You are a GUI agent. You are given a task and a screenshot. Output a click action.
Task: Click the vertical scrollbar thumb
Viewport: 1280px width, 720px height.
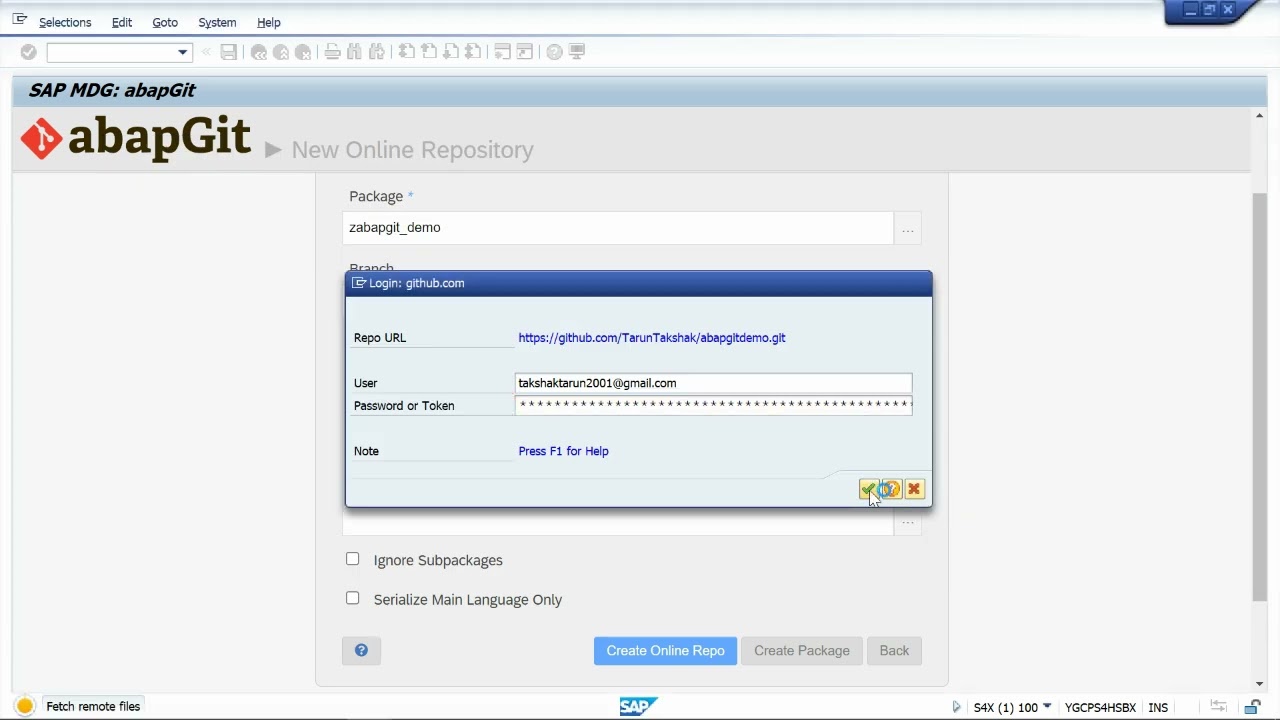click(x=1259, y=395)
